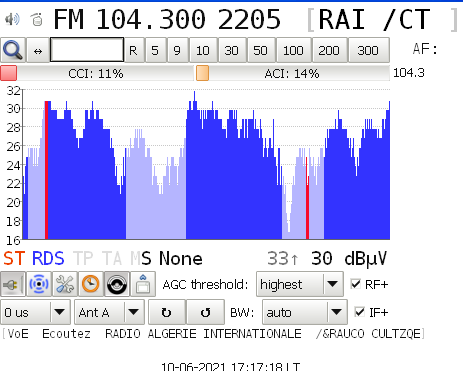This screenshot has height=371, width=463.
Task: Click the CCI 11% progress bar
Action: click(x=97, y=73)
